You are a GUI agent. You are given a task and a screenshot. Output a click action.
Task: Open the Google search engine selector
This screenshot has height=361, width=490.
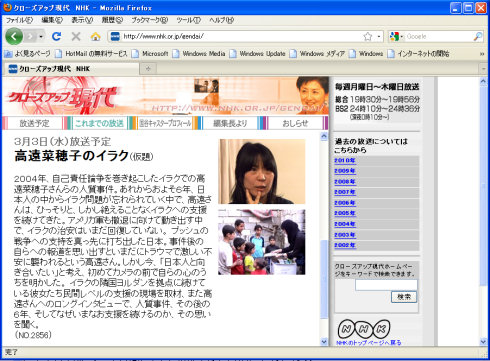(x=396, y=36)
